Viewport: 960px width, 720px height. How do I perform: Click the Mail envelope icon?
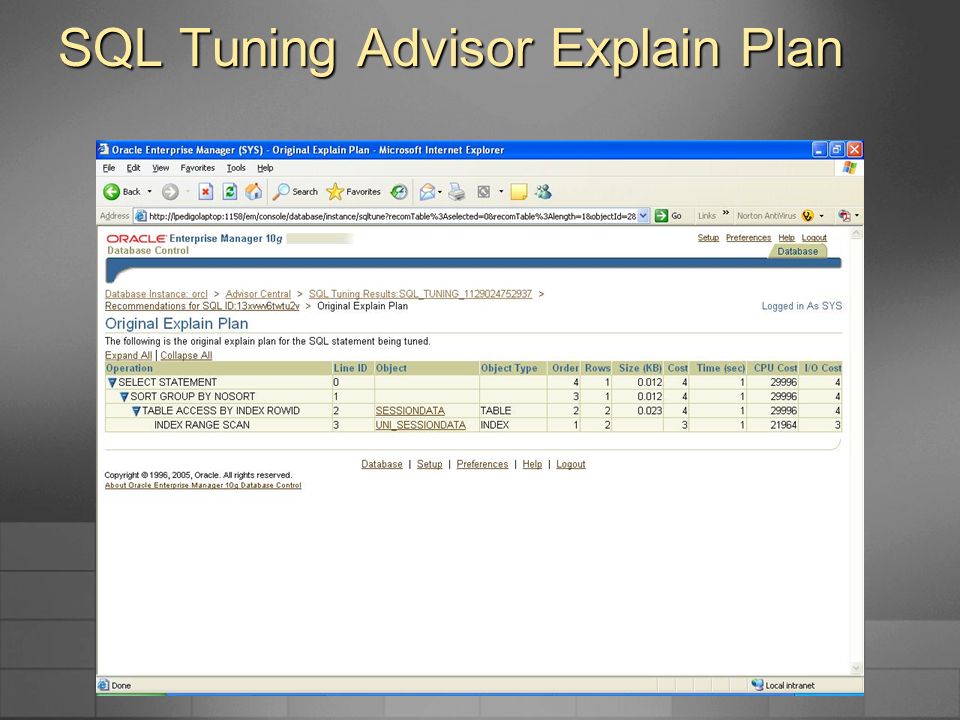427,192
